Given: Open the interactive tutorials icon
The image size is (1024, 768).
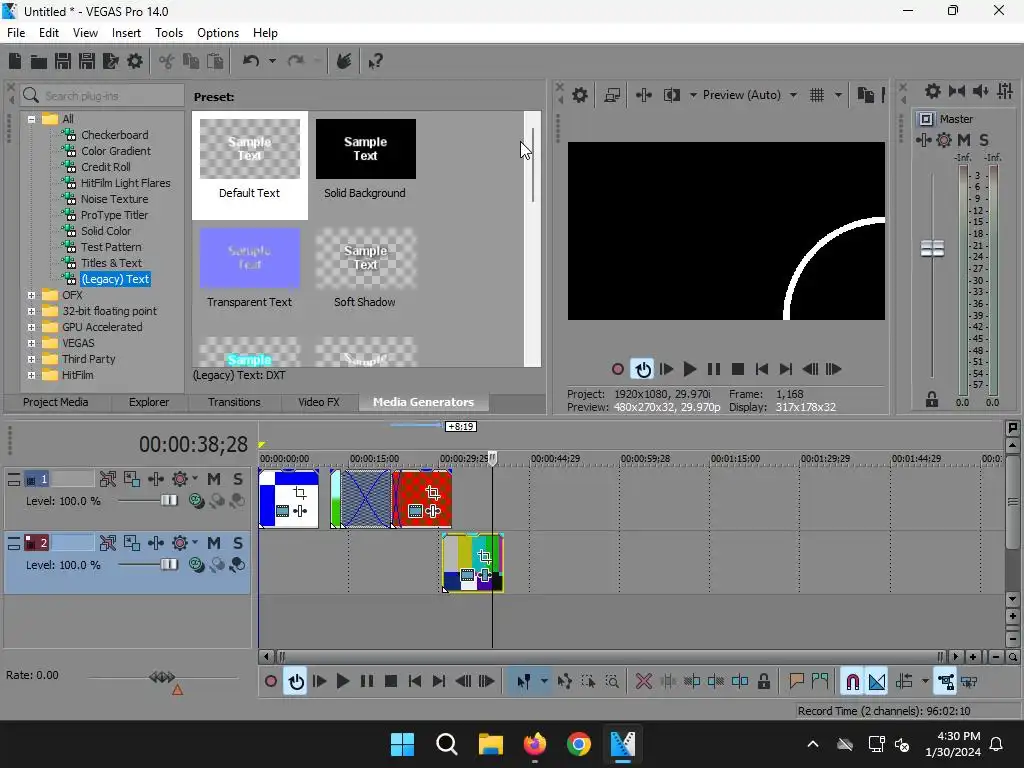Looking at the screenshot, I should pyautogui.click(x=344, y=61).
